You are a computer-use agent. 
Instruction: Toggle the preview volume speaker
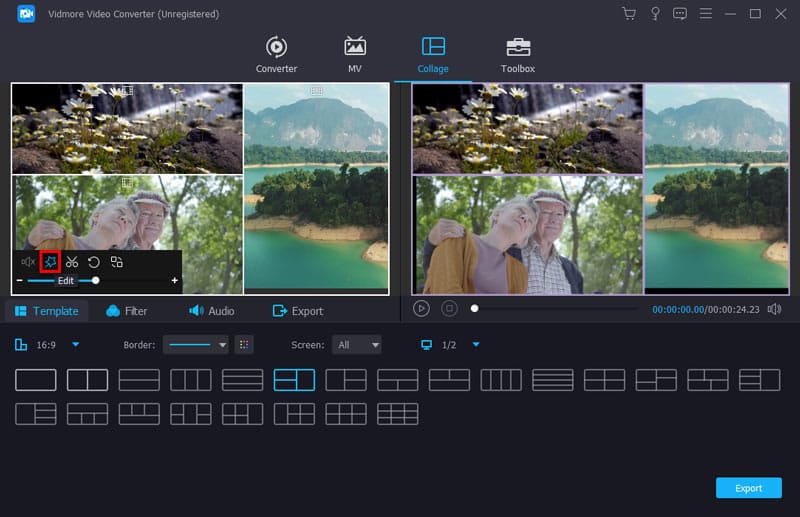(774, 309)
